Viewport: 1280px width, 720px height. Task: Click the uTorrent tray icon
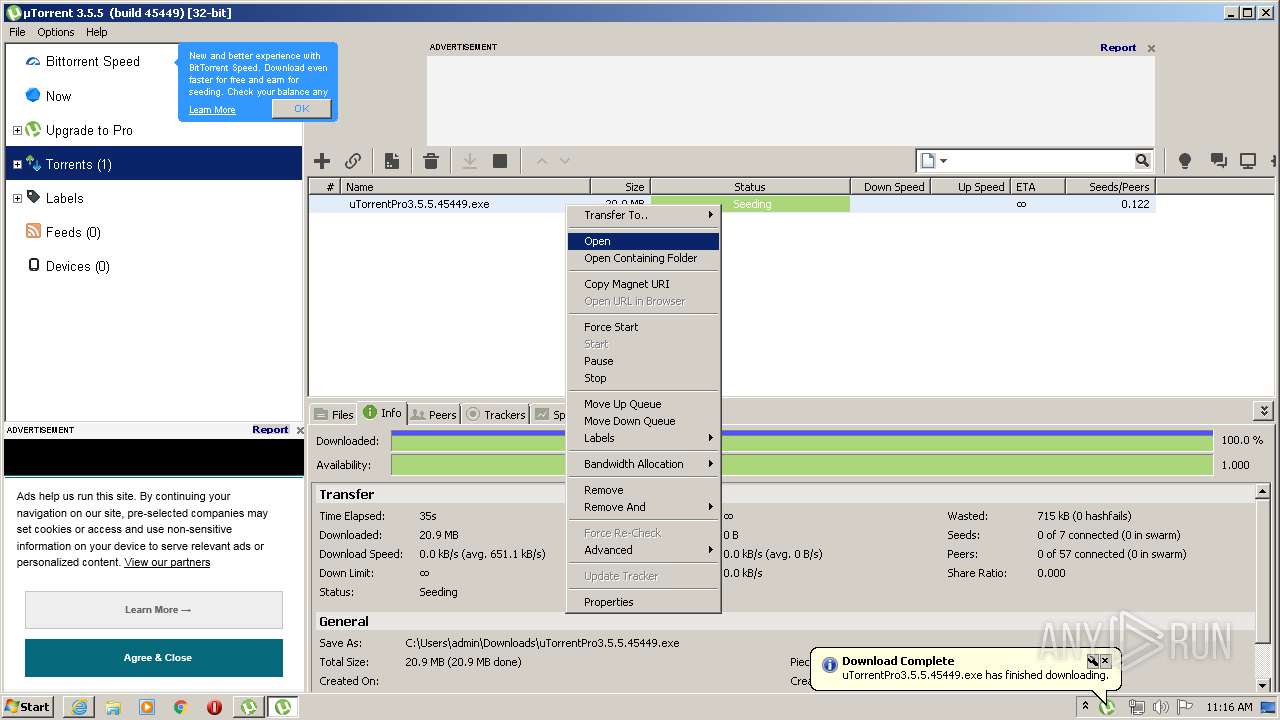[1108, 707]
